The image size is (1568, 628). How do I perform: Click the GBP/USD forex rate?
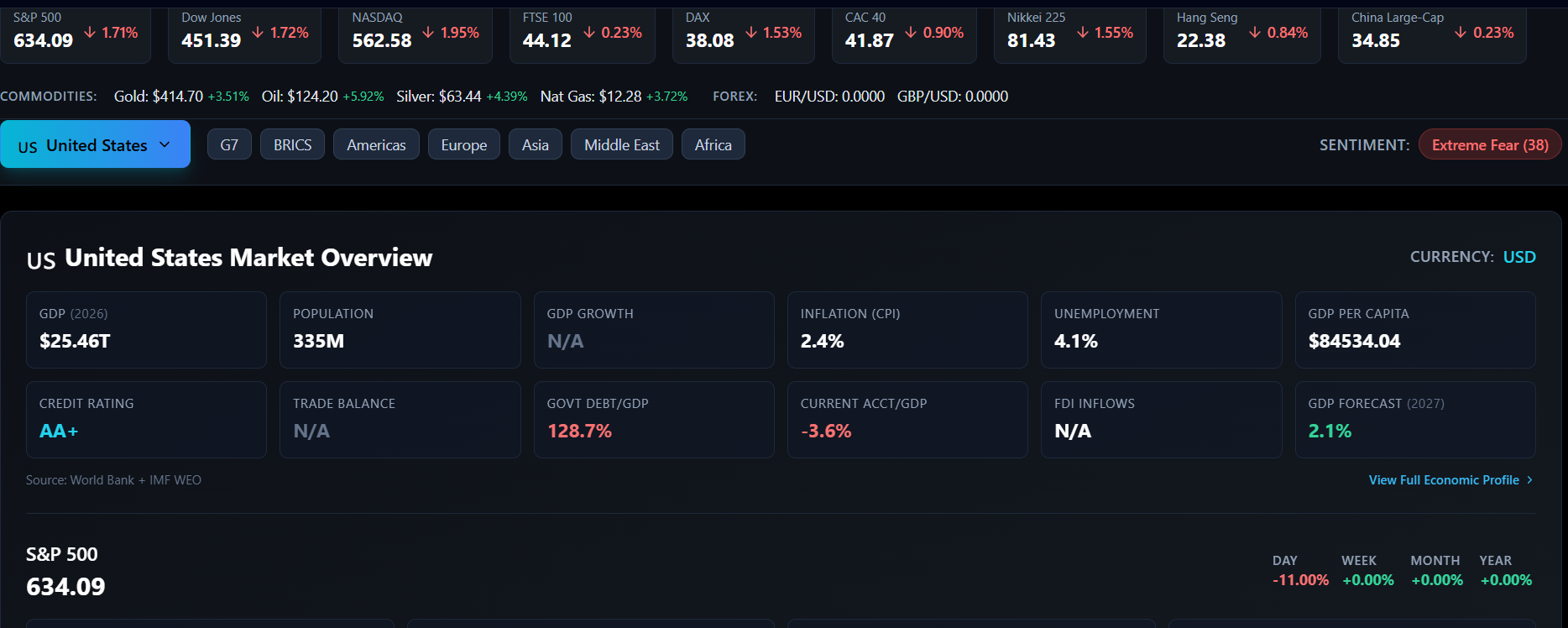click(x=953, y=97)
